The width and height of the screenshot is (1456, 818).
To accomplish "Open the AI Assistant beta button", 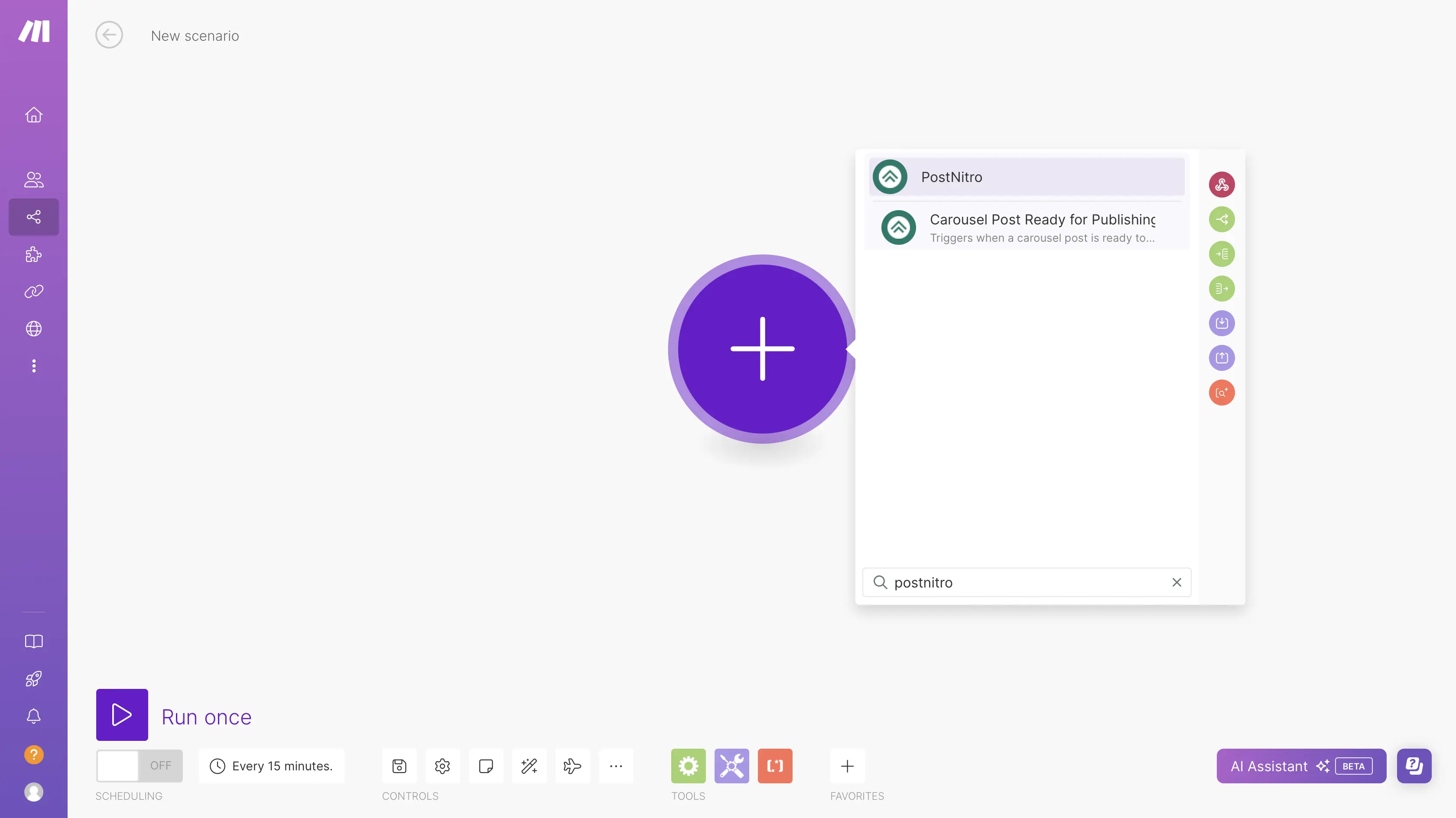I will coord(1300,766).
